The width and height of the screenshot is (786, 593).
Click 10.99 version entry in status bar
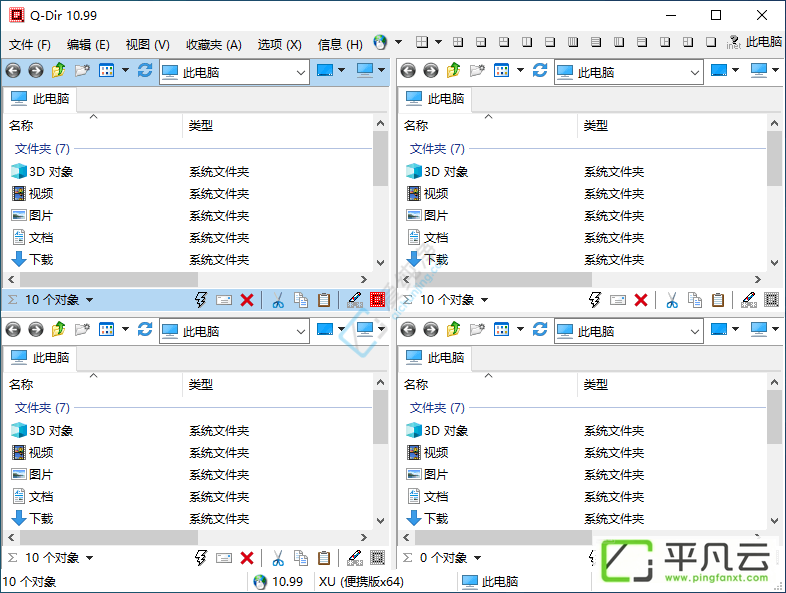click(280, 581)
